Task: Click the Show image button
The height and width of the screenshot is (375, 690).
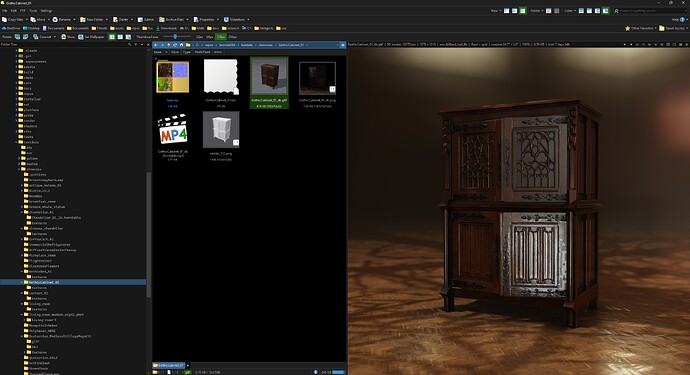Action: [x=68, y=37]
